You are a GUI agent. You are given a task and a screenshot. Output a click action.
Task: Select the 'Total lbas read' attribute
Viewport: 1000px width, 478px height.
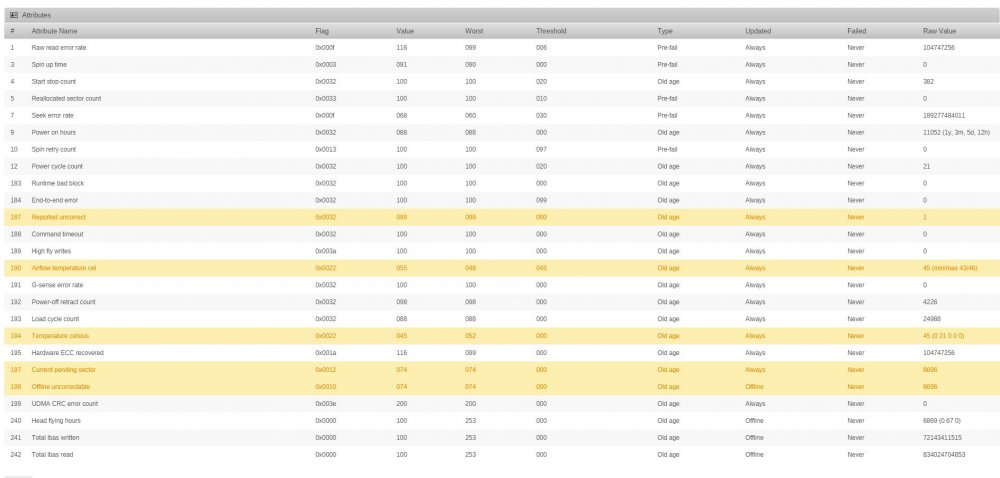(52, 454)
